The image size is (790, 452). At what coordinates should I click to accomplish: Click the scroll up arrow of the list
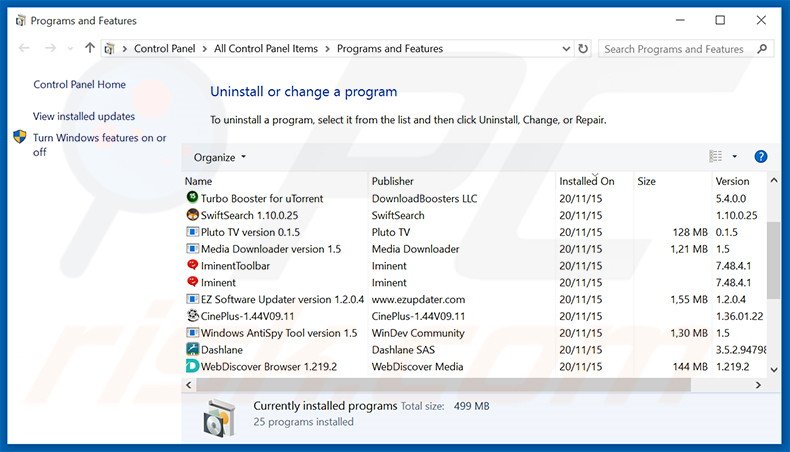(x=773, y=180)
